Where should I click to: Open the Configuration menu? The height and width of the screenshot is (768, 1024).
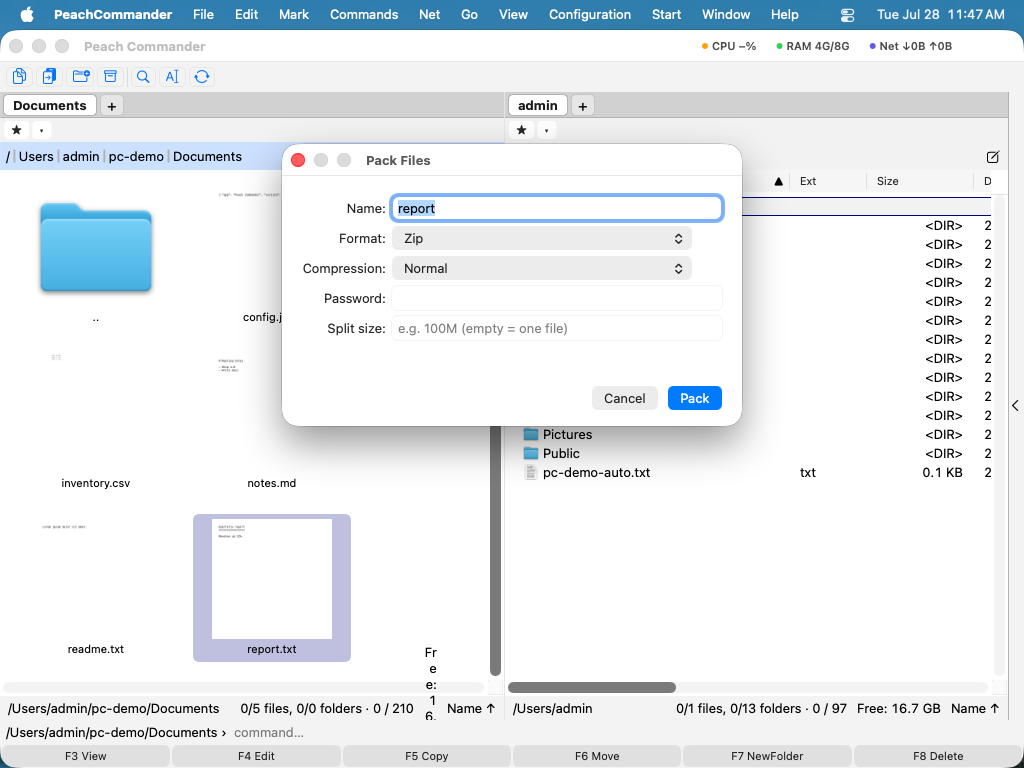590,14
